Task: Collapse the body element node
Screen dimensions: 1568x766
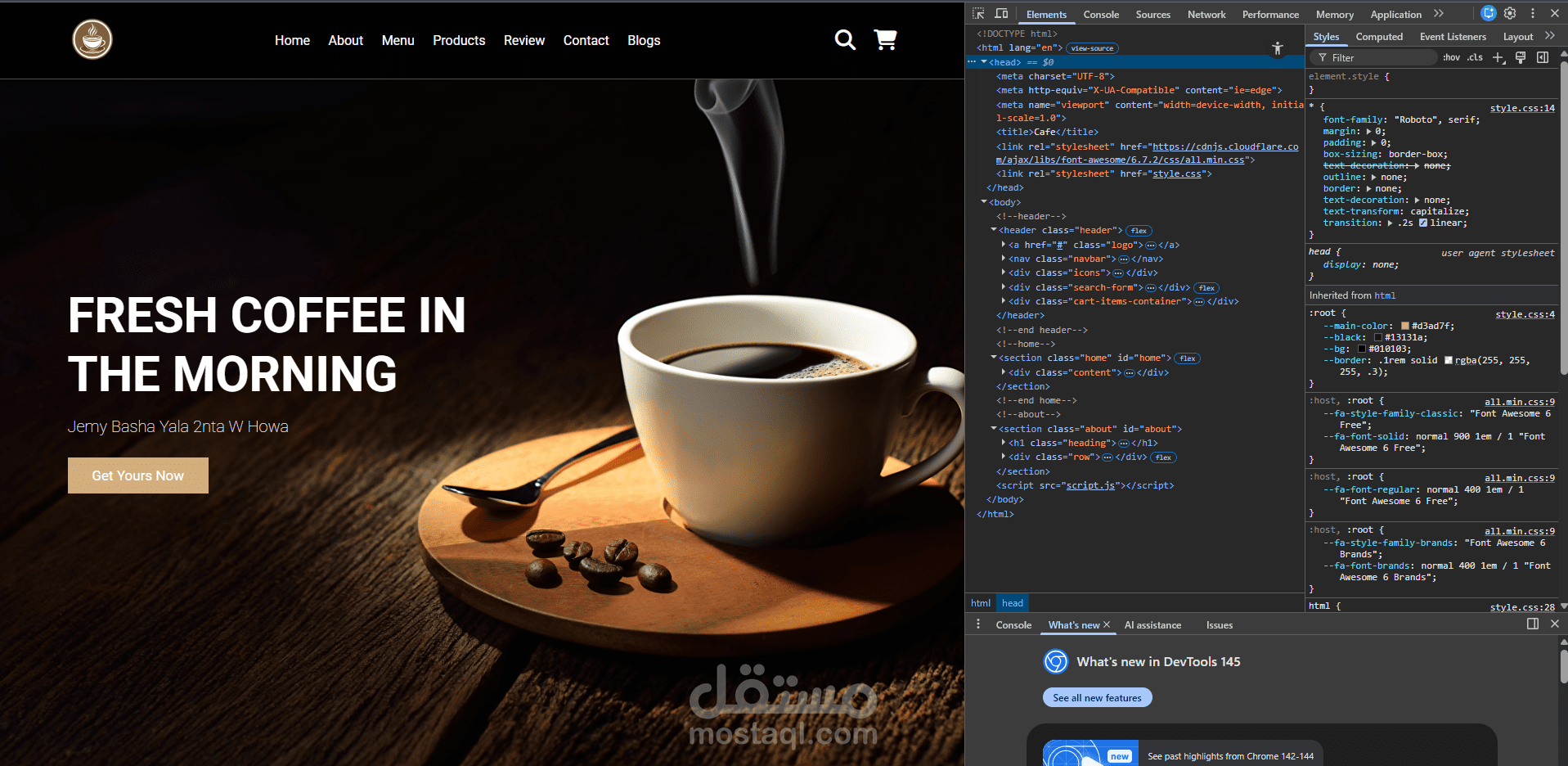Action: pyautogui.click(x=984, y=202)
